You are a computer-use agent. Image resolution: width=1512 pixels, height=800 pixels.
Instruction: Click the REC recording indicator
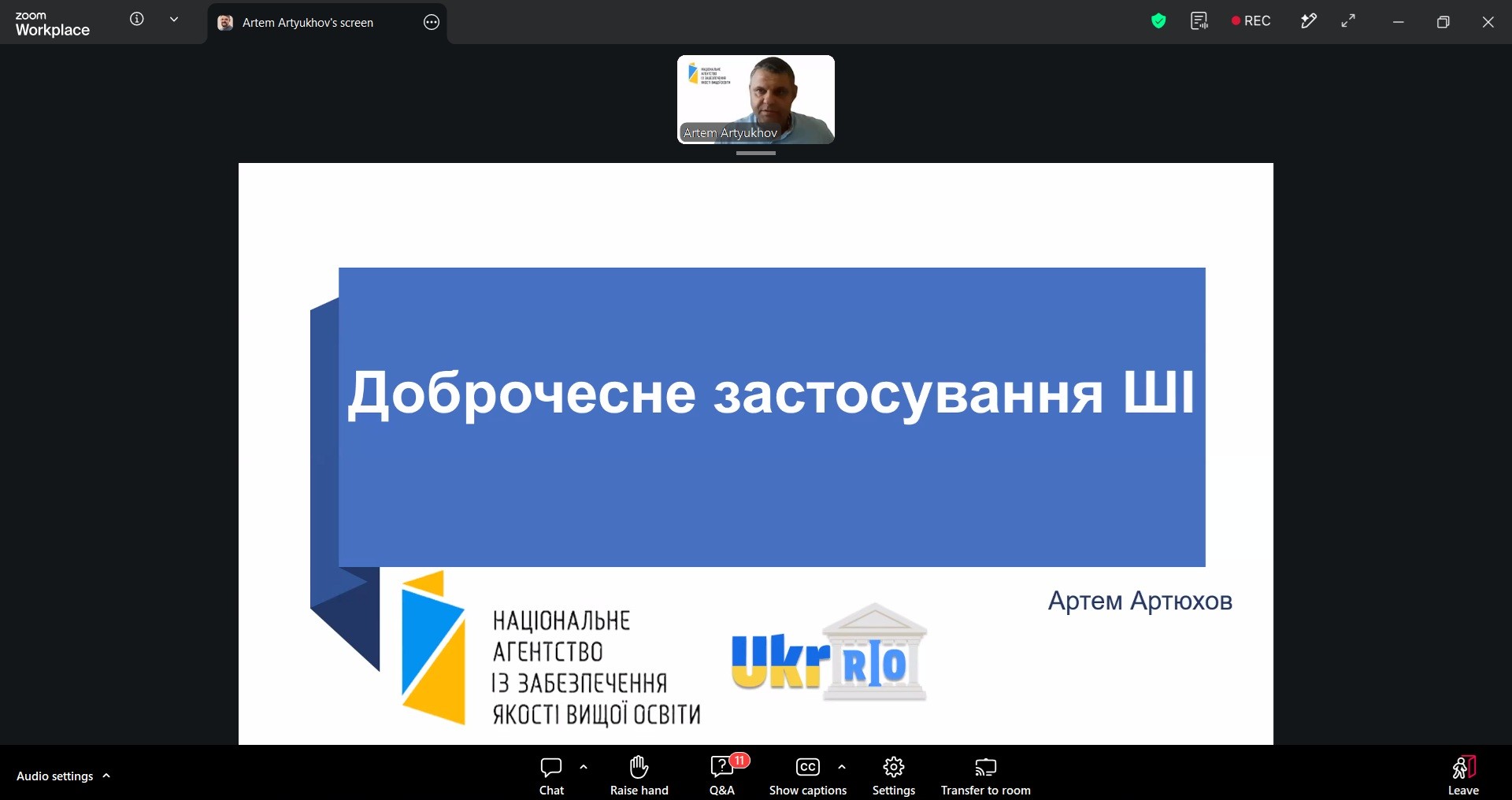point(1251,21)
